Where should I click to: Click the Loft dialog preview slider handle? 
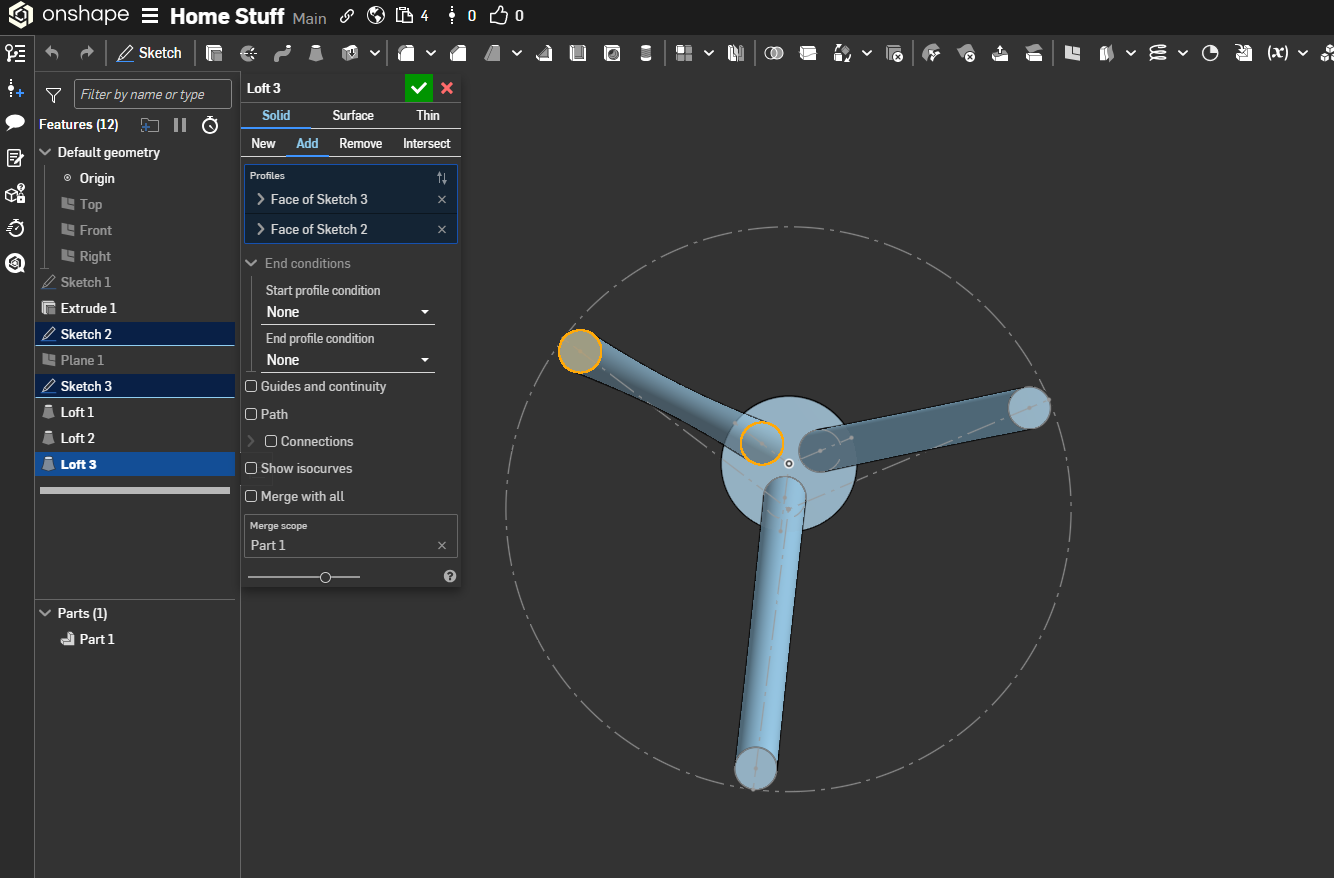tap(325, 577)
